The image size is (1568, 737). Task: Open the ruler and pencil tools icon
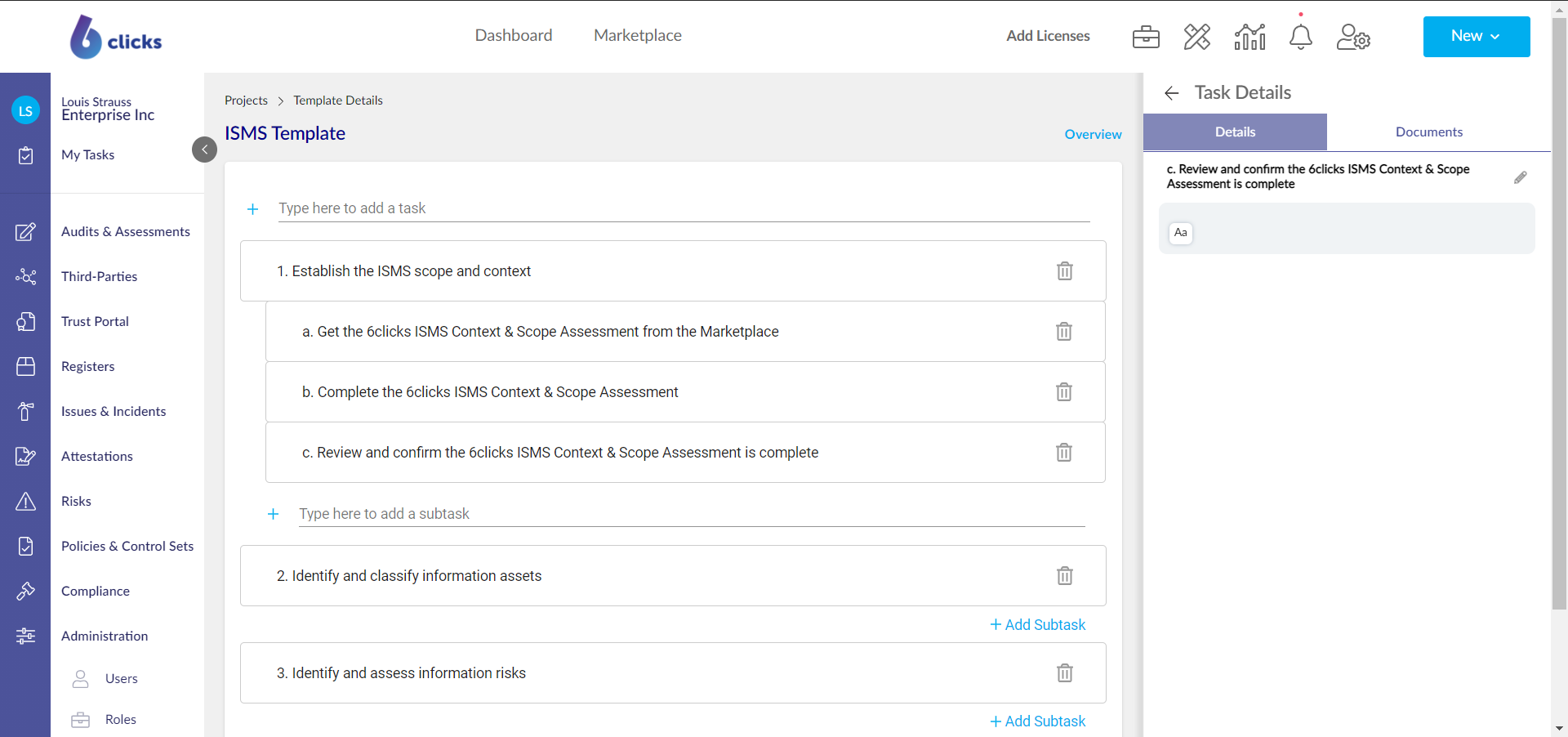[1197, 37]
